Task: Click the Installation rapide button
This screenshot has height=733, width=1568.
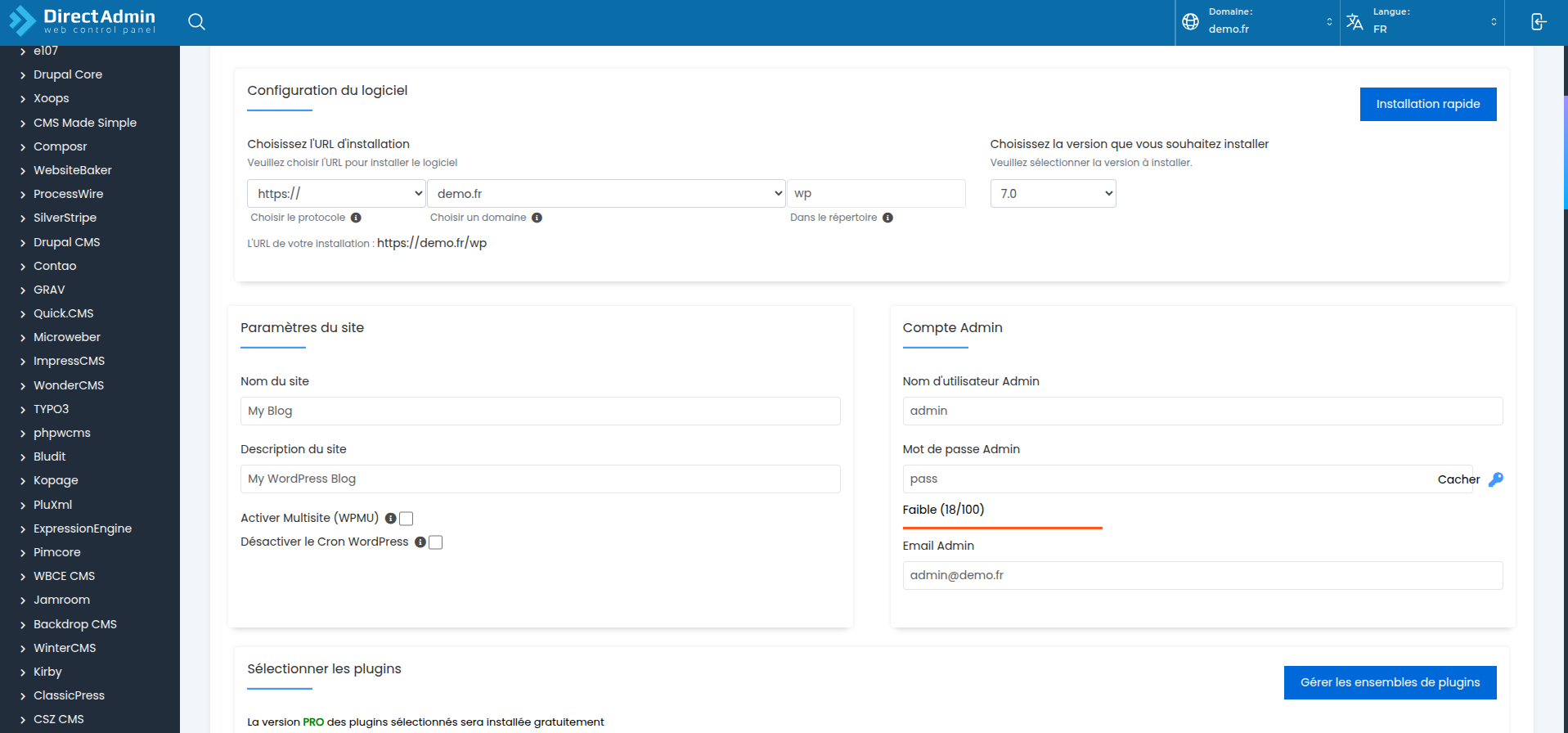Action: [x=1428, y=104]
